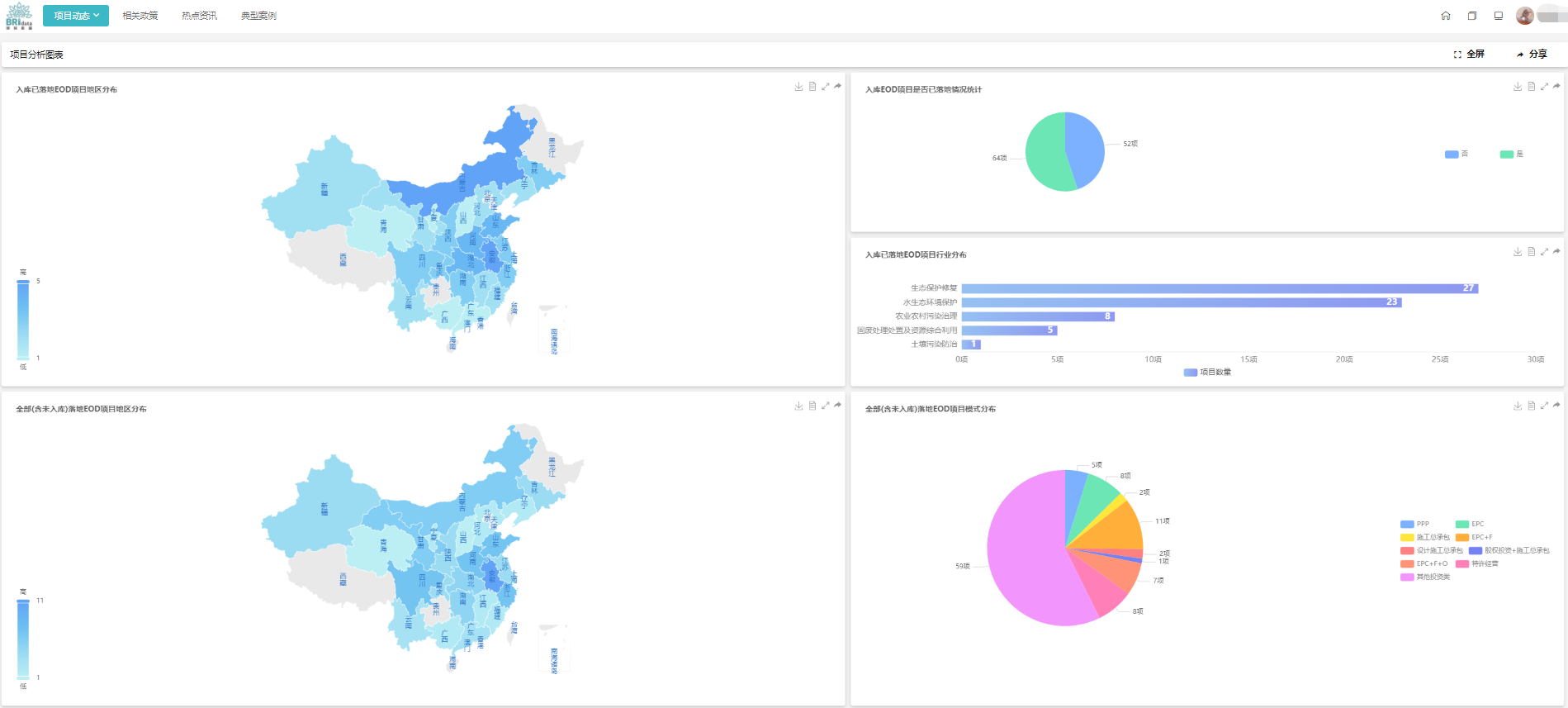The image size is (1568, 708).
Task: Open data view for 入库已落地EOD项目行业分布 chart
Action: [1532, 252]
